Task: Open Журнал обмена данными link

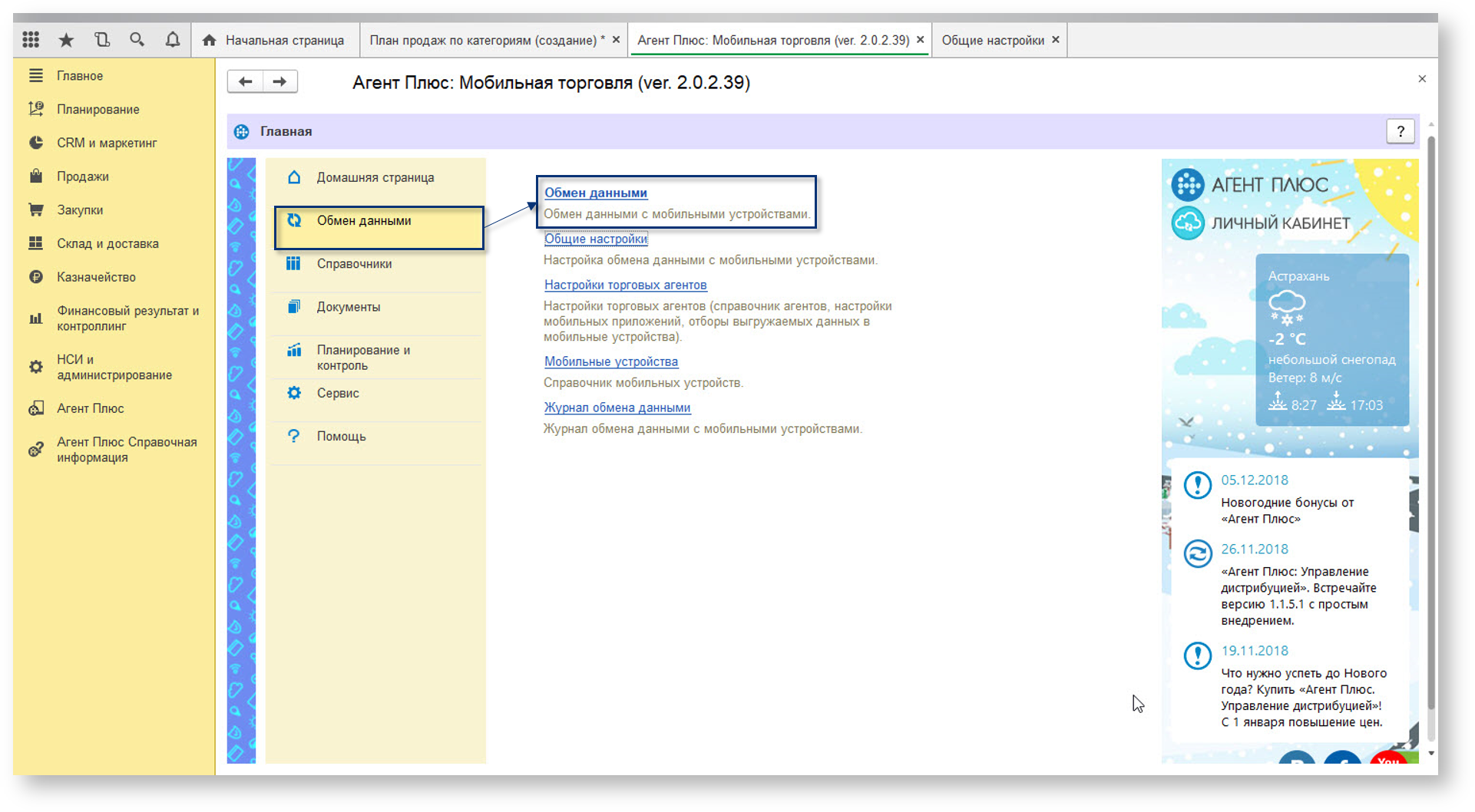Action: click(x=617, y=408)
